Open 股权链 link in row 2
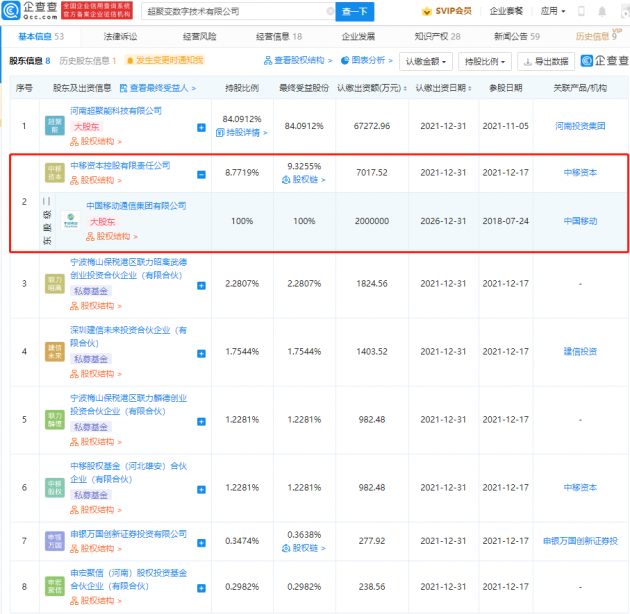630x614 pixels. click(303, 180)
